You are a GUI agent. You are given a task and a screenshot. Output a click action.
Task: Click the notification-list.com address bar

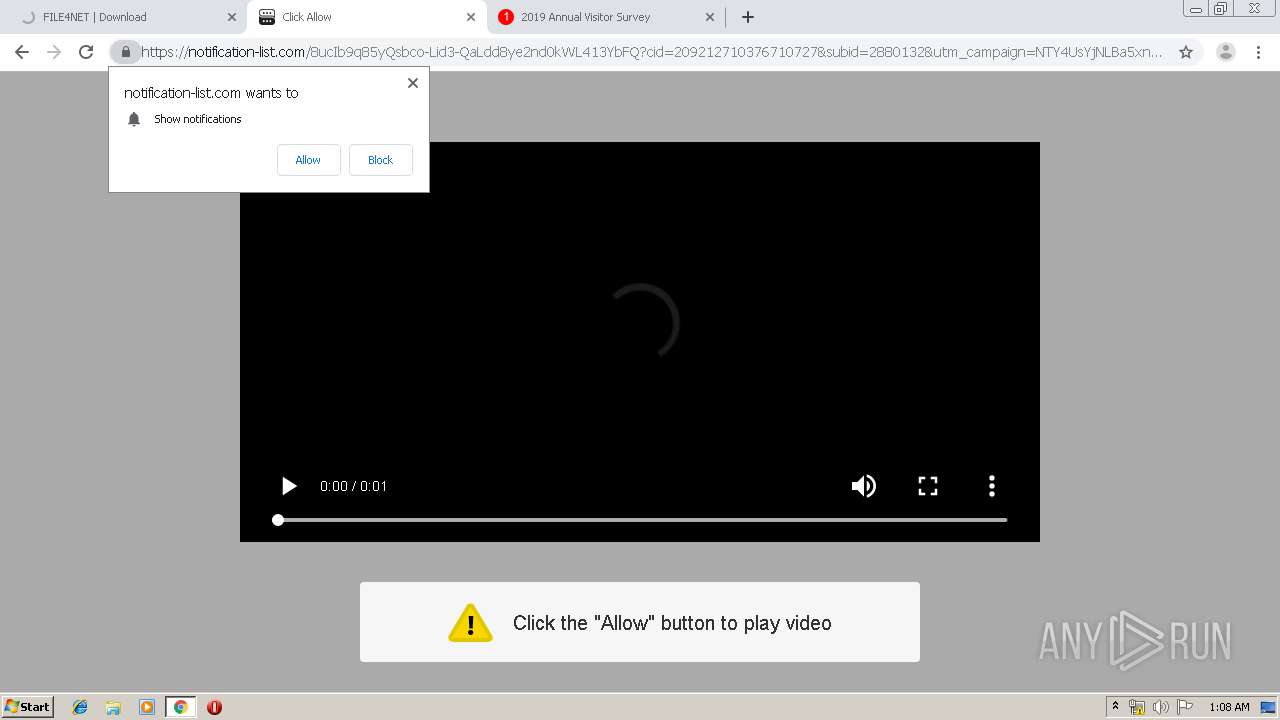(x=650, y=52)
